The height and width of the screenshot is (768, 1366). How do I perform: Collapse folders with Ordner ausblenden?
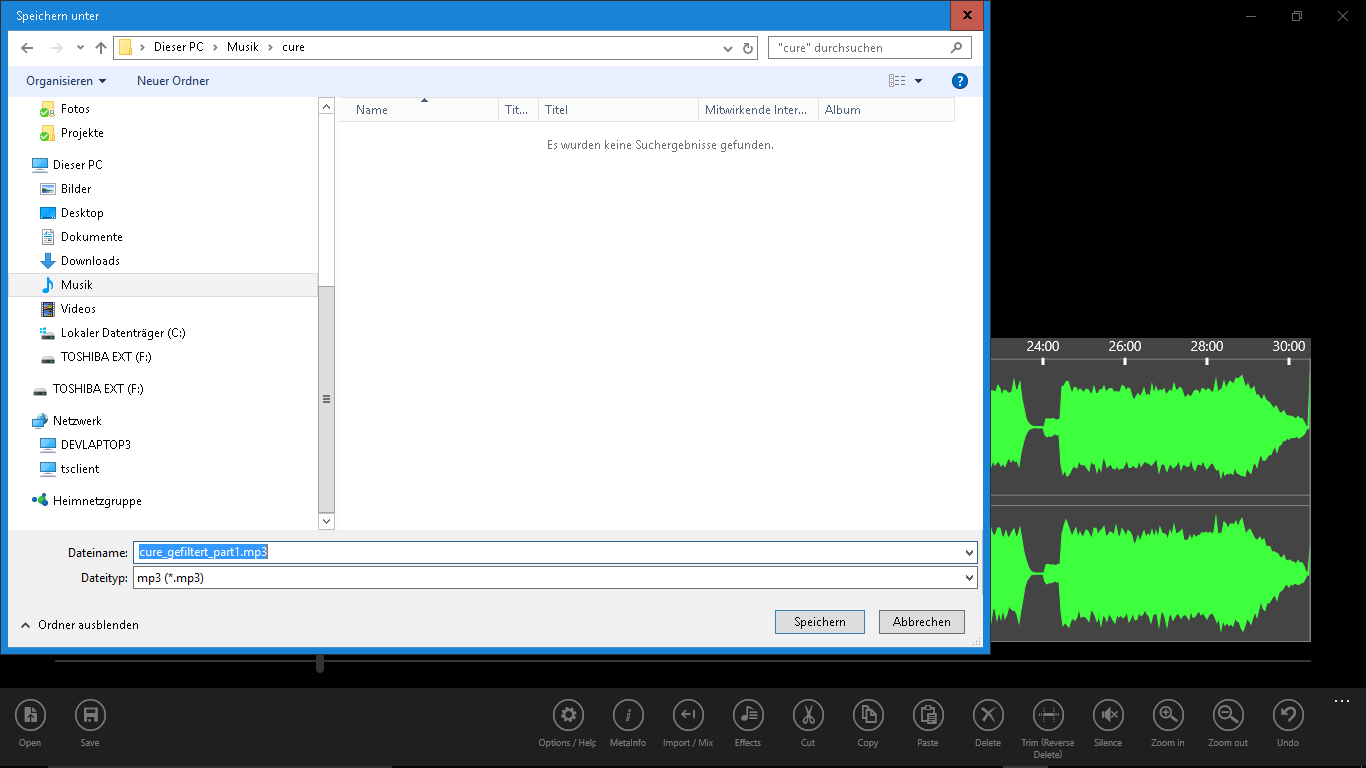click(79, 625)
